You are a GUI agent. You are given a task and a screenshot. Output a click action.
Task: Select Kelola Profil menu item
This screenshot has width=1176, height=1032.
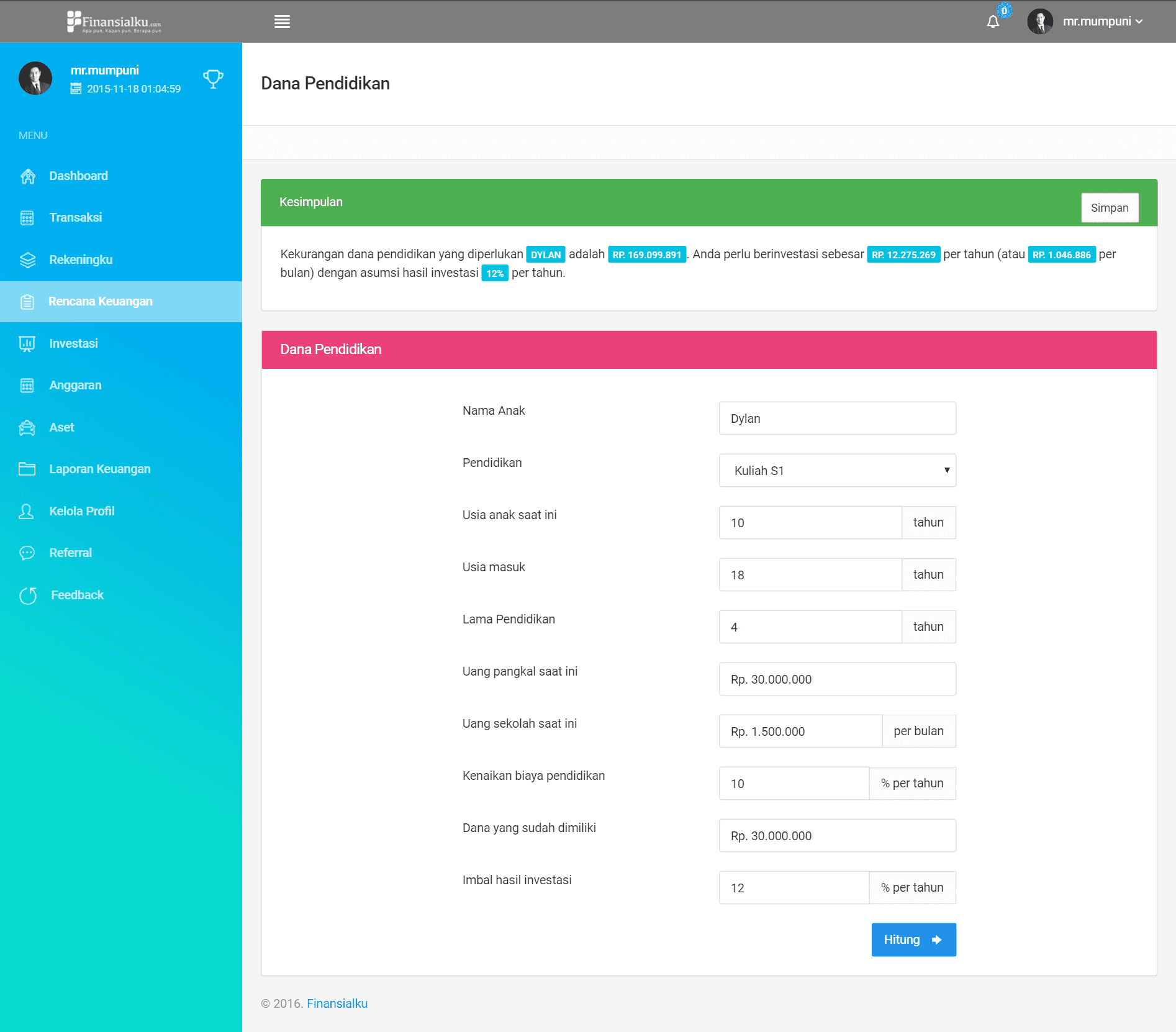pyautogui.click(x=82, y=512)
